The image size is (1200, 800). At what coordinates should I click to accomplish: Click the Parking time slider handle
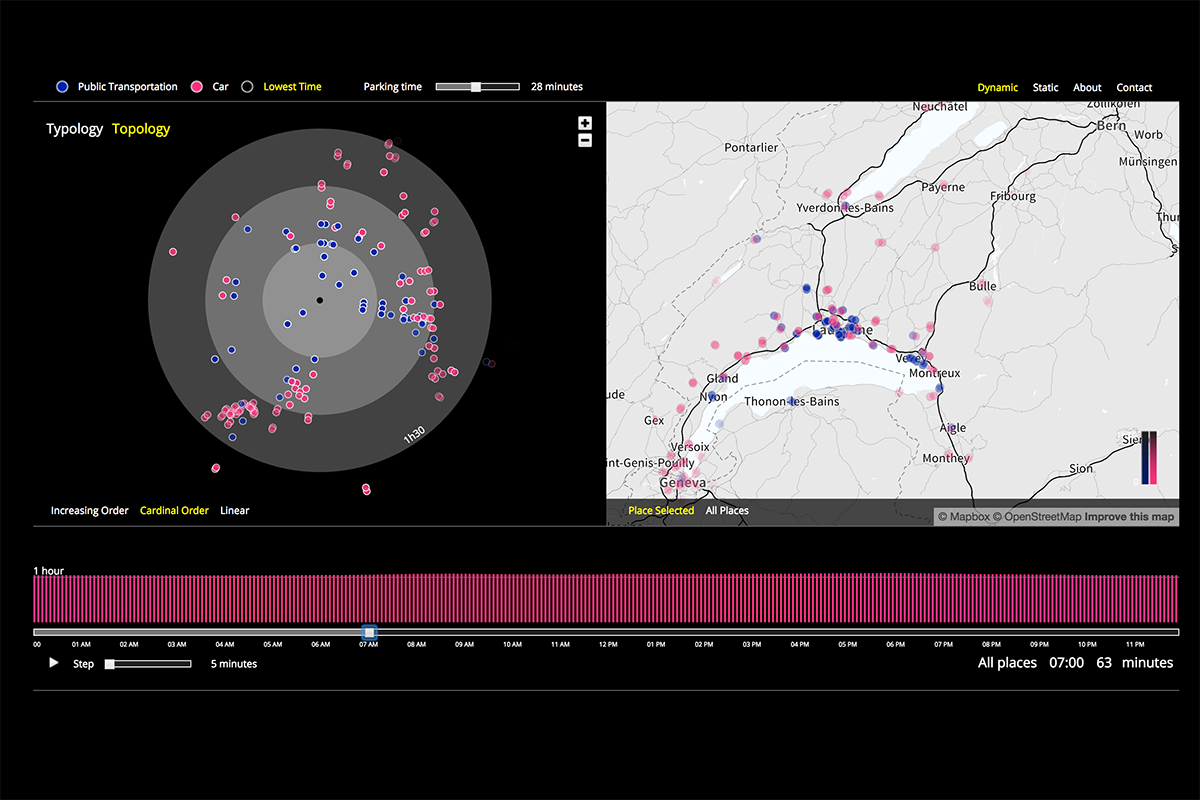476,87
